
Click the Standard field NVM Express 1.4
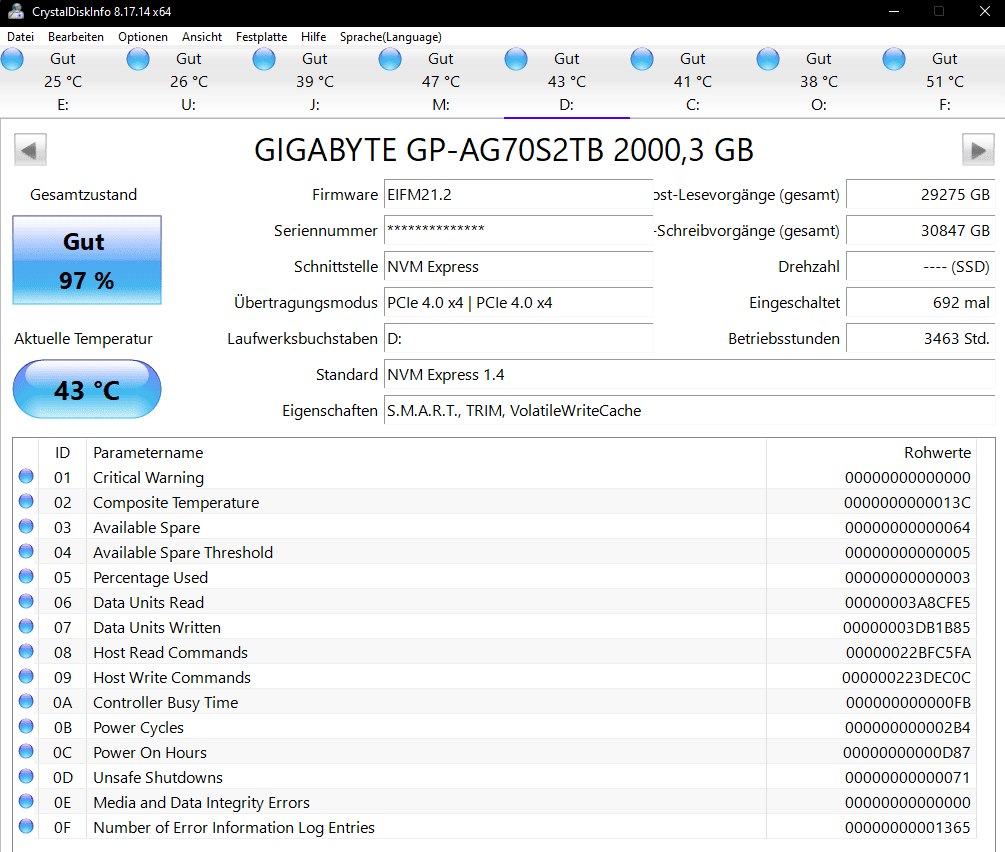click(690, 374)
